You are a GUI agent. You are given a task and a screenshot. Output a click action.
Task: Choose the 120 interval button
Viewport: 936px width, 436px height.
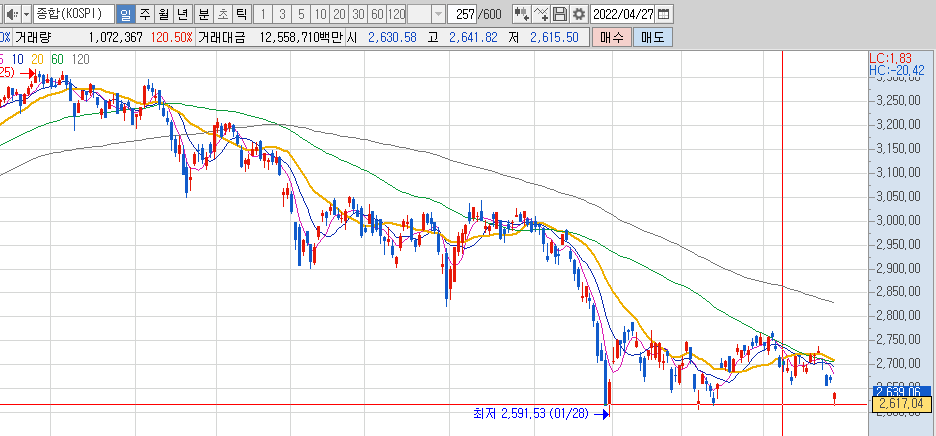pyautogui.click(x=396, y=13)
